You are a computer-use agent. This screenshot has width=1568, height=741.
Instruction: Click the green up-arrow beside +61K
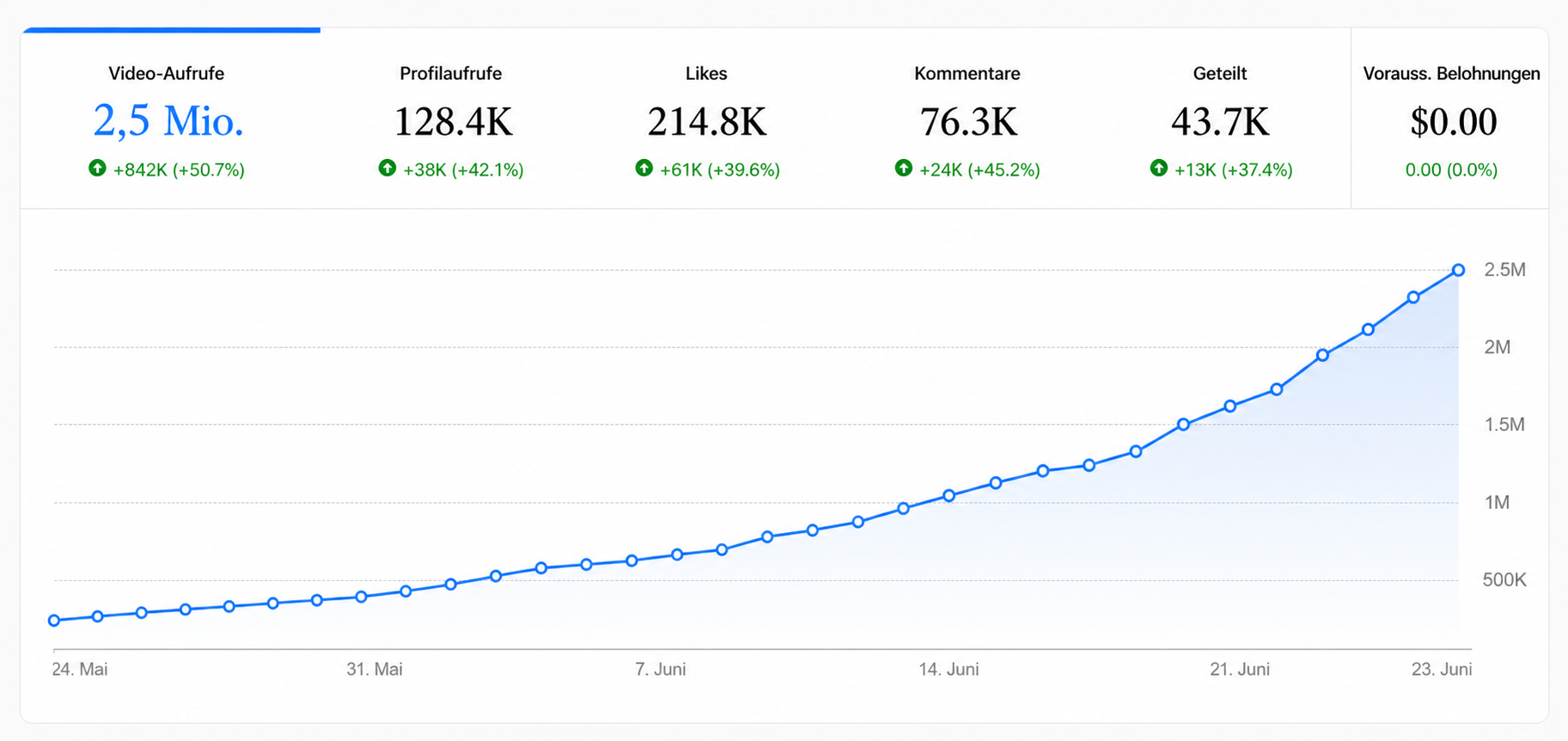pyautogui.click(x=644, y=168)
